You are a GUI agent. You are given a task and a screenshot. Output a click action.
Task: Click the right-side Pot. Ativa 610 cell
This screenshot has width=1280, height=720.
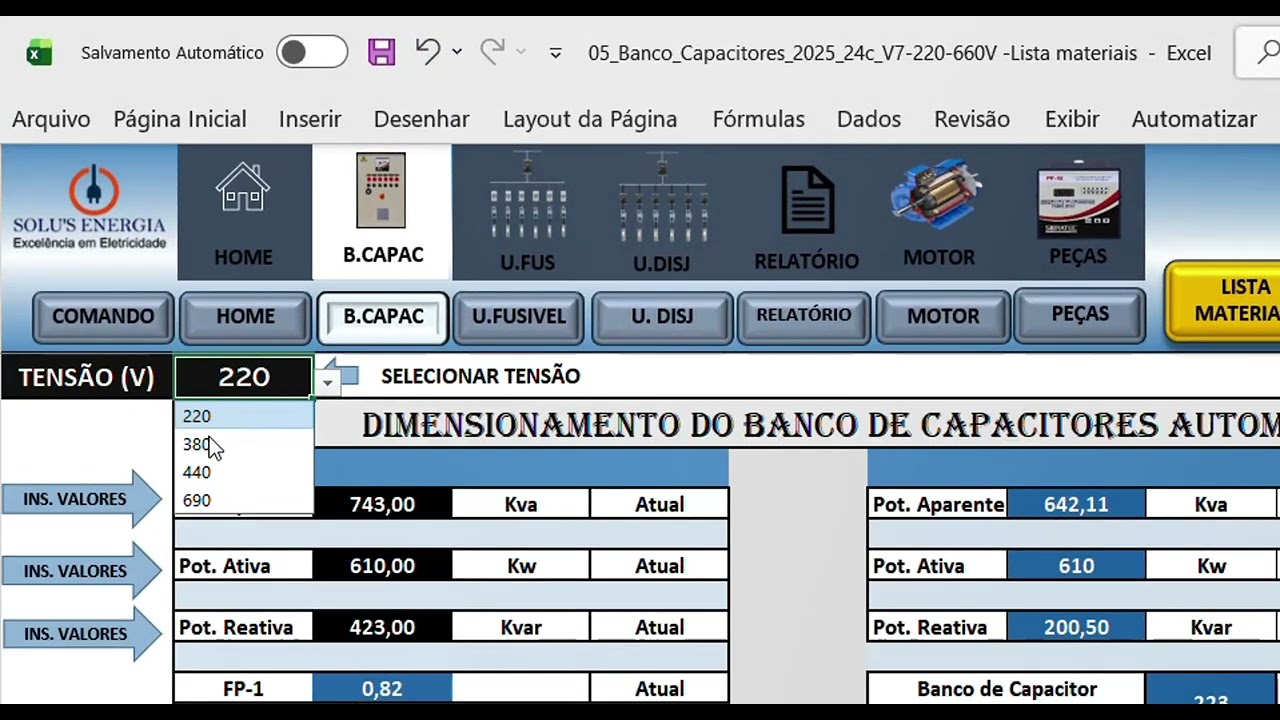coord(1076,566)
